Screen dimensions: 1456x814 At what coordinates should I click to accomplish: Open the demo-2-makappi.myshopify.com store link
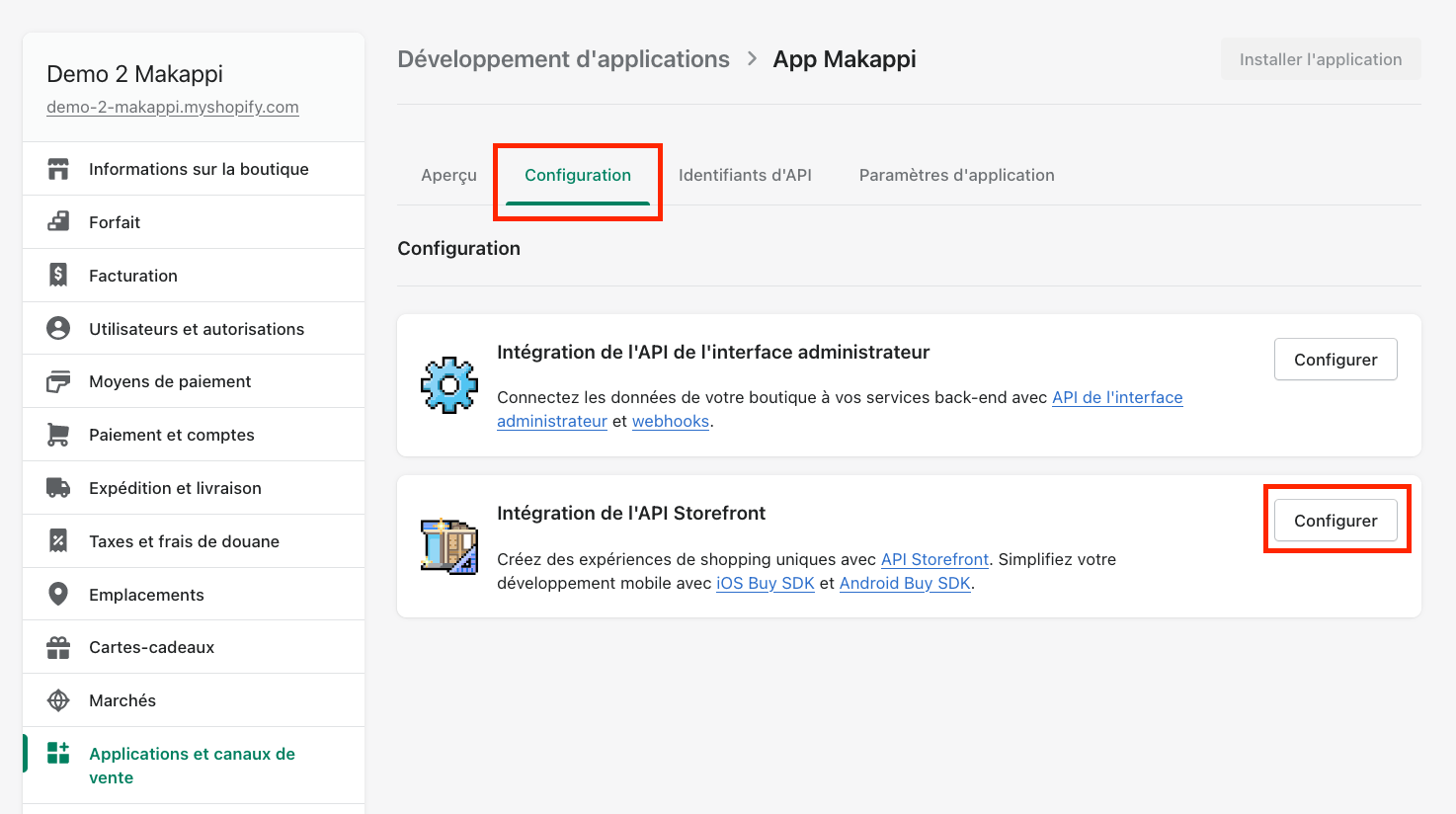[x=173, y=107]
